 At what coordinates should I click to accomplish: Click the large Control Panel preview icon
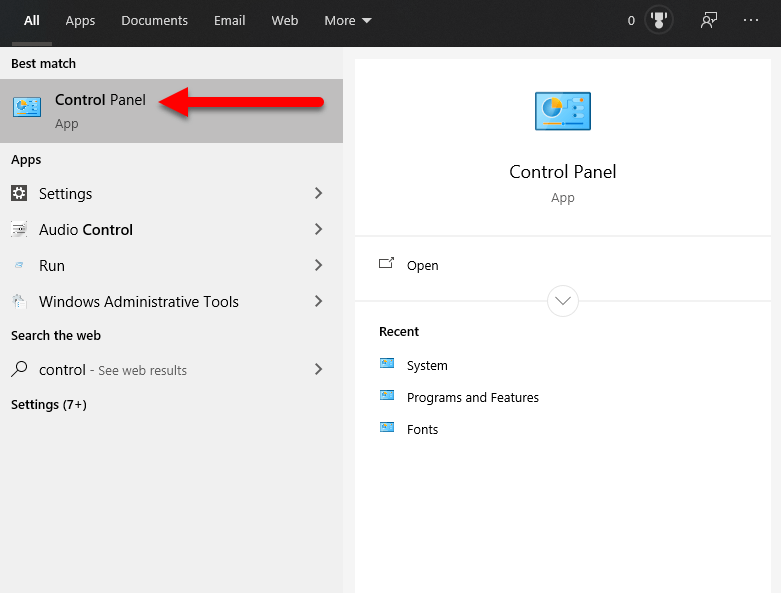(x=563, y=111)
